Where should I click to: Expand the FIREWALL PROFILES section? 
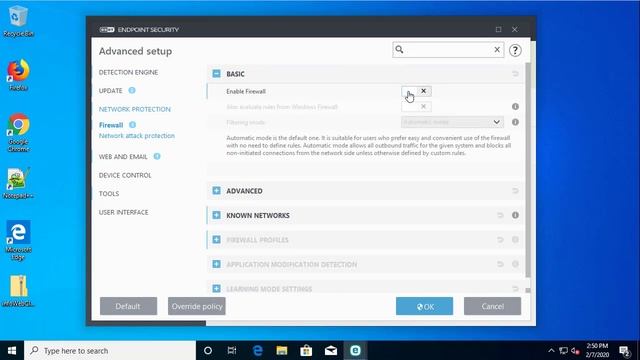(216, 240)
